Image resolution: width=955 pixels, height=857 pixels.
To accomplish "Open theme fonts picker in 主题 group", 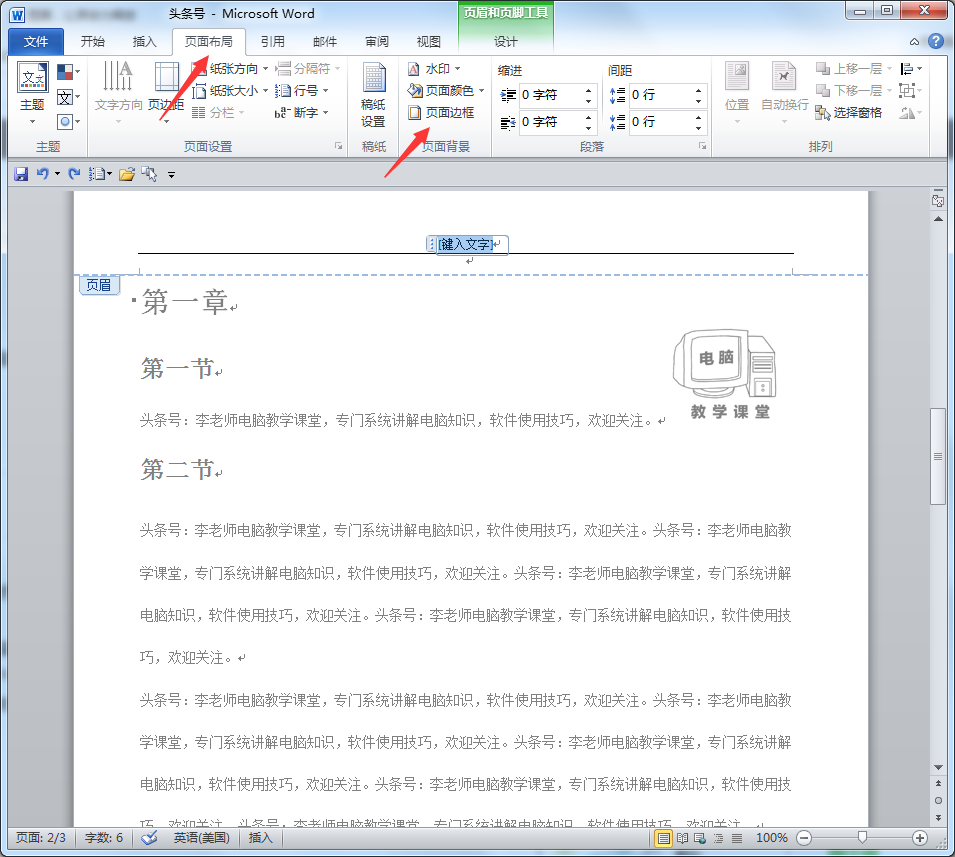I will tap(68, 97).
